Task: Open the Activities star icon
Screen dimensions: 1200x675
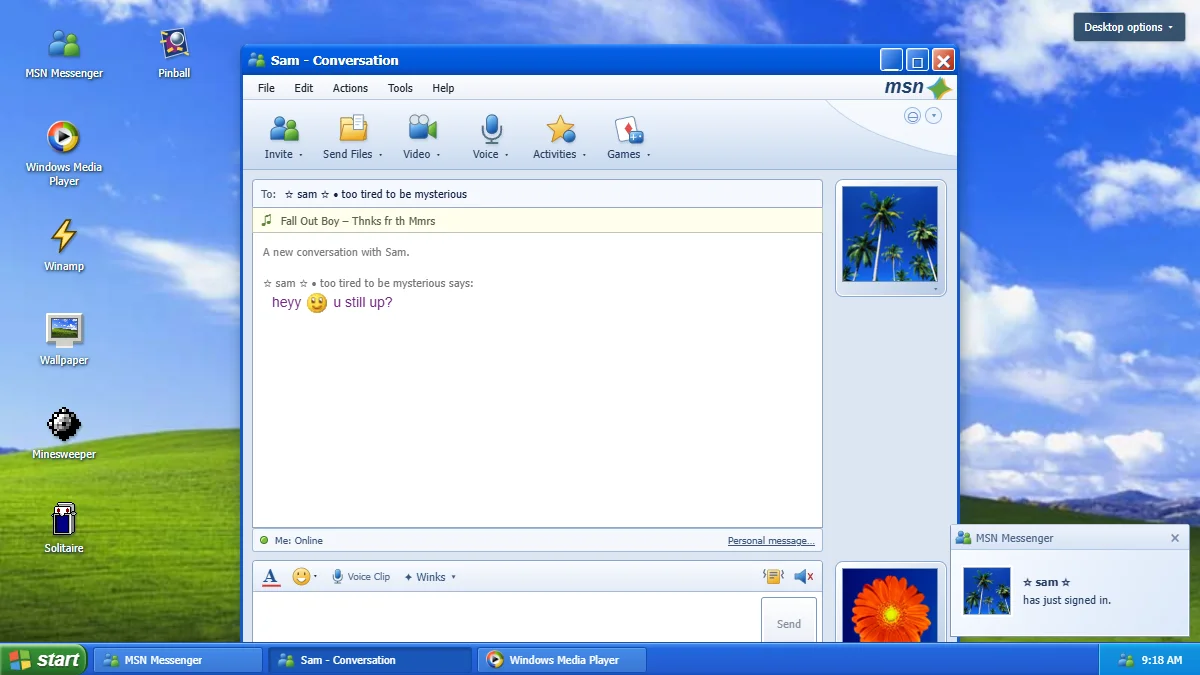Action: 560,129
